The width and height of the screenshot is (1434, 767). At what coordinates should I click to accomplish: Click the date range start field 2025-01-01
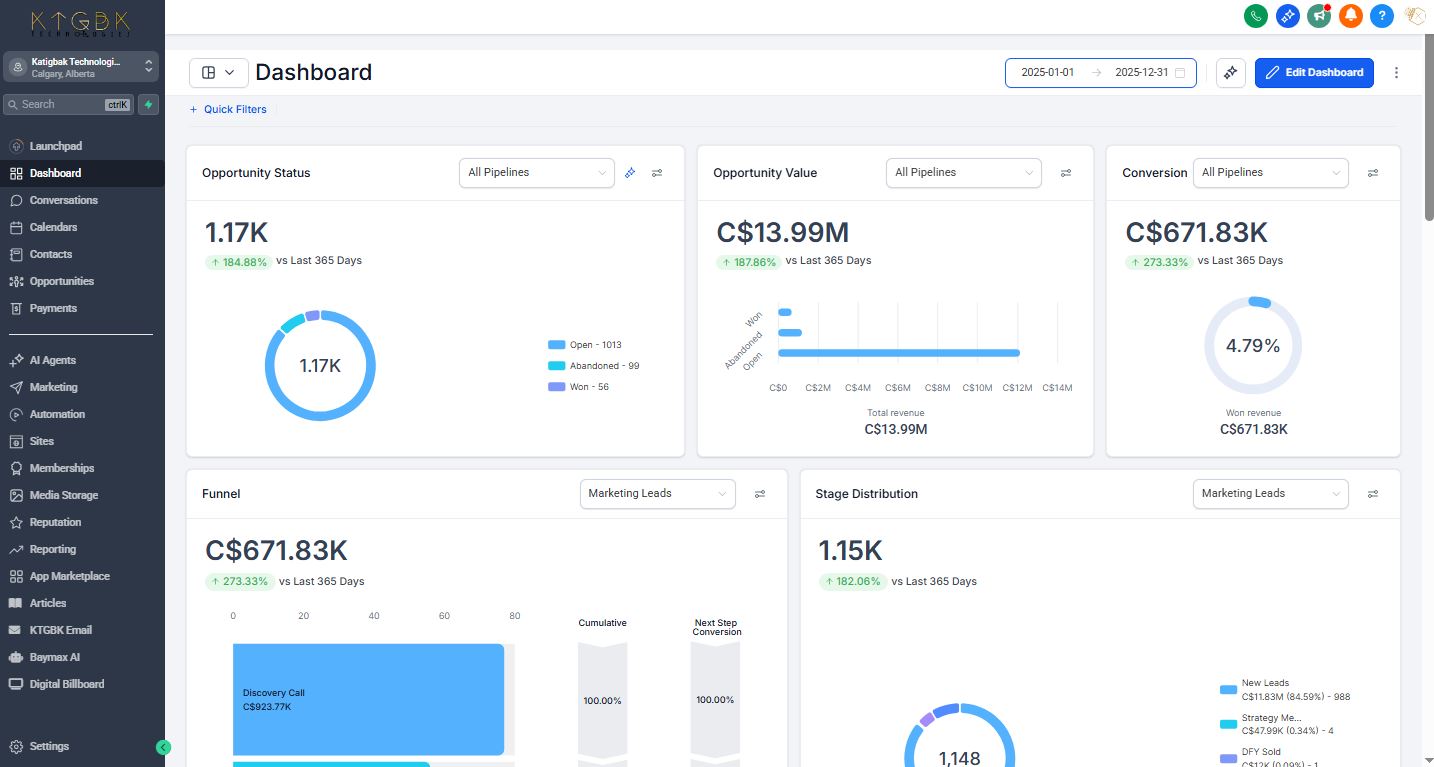point(1047,73)
